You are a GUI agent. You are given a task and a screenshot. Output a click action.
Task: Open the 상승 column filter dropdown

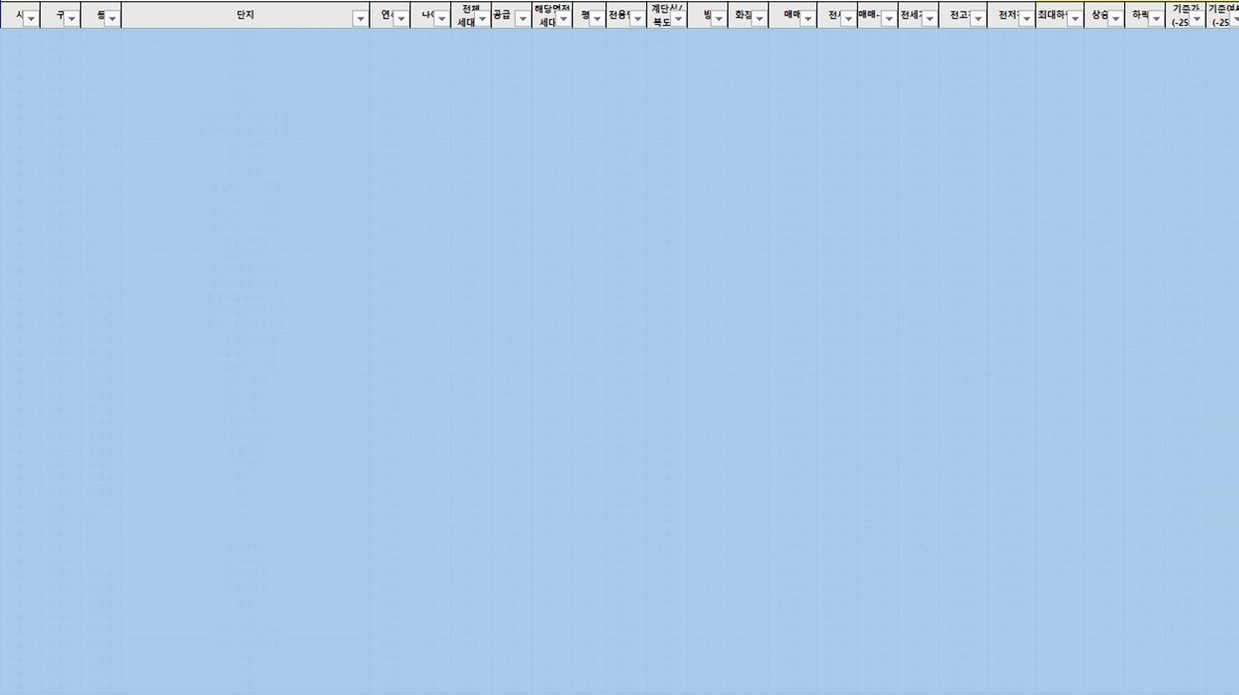tap(1115, 19)
